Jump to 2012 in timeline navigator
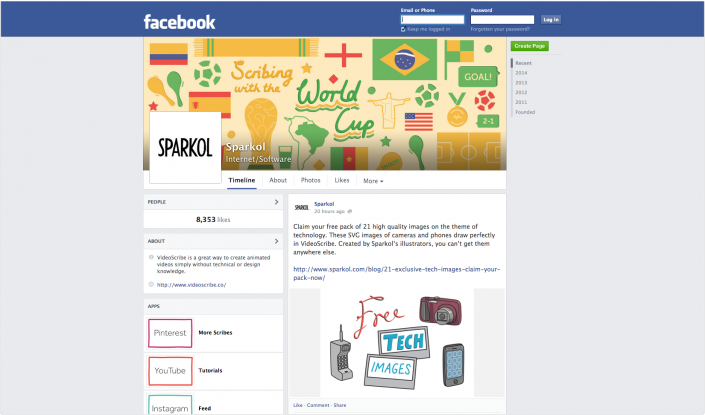Screen dimensions: 705x415 [x=521, y=93]
